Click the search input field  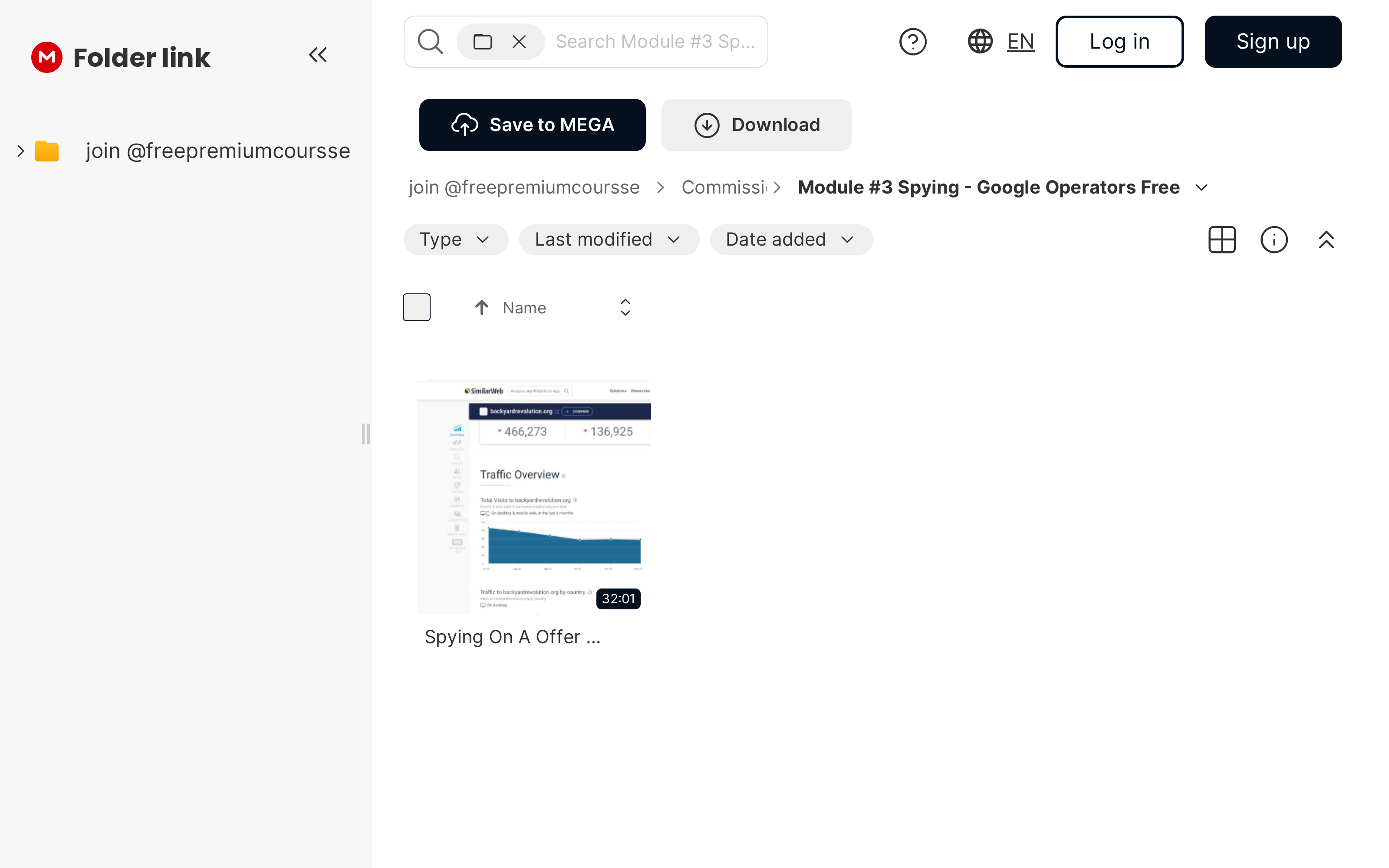(655, 41)
